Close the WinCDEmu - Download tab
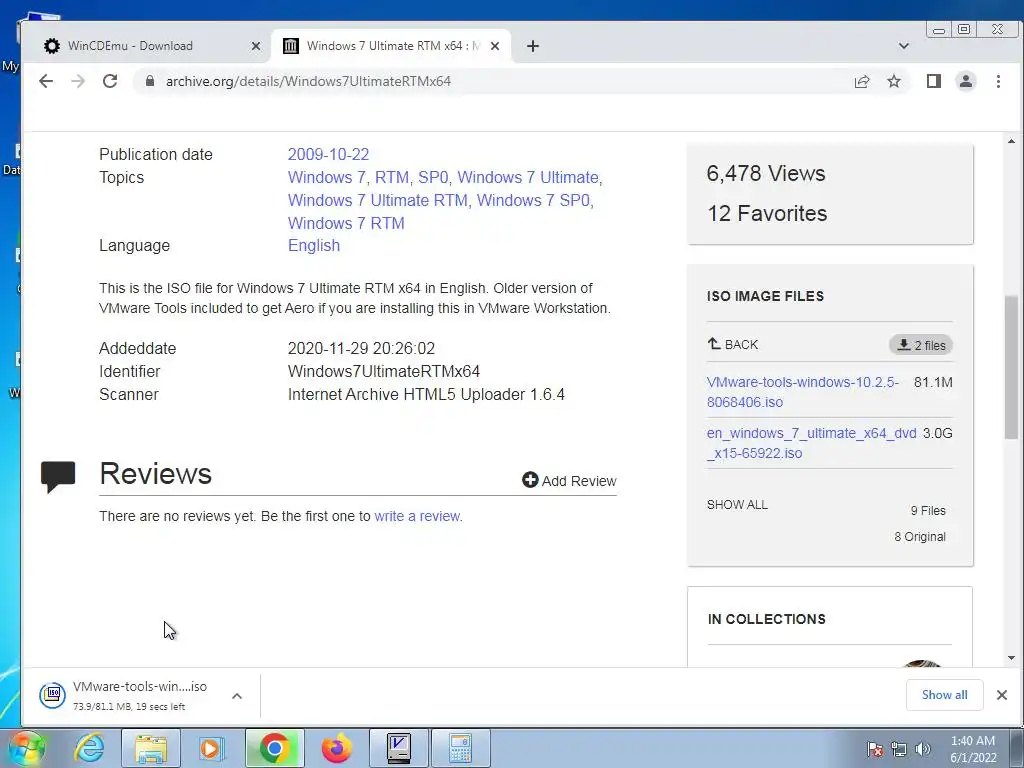 [x=256, y=46]
